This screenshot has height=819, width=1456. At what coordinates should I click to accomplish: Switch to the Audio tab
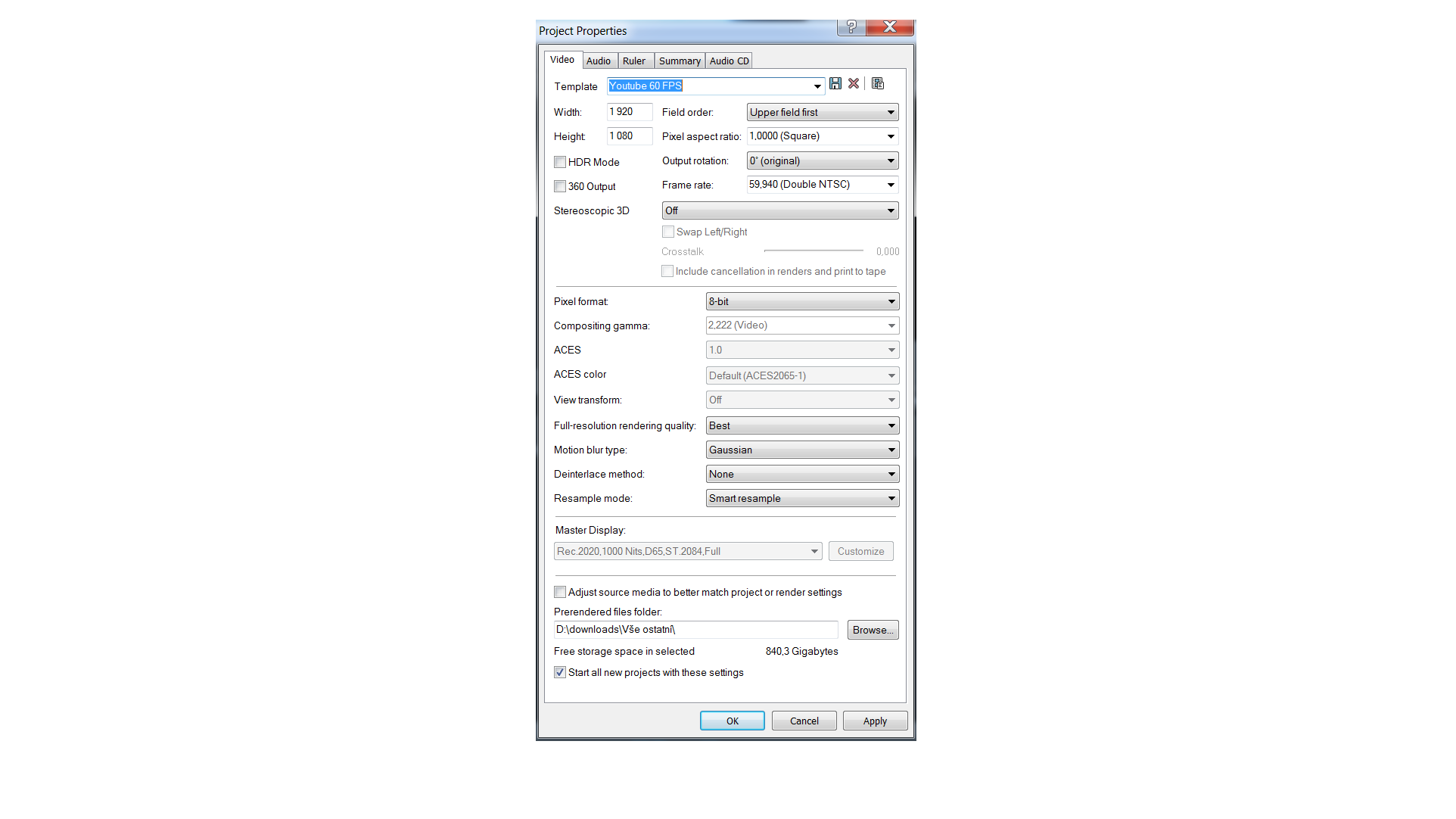598,61
